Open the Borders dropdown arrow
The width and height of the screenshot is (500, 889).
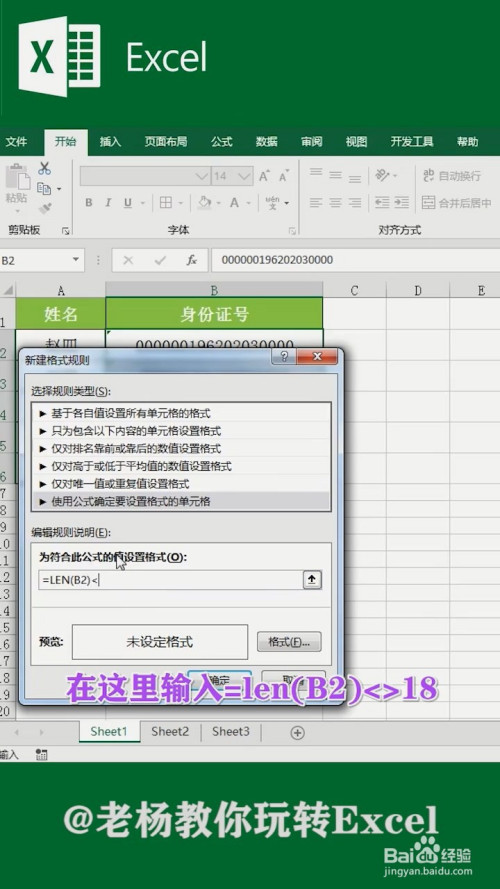click(x=180, y=203)
